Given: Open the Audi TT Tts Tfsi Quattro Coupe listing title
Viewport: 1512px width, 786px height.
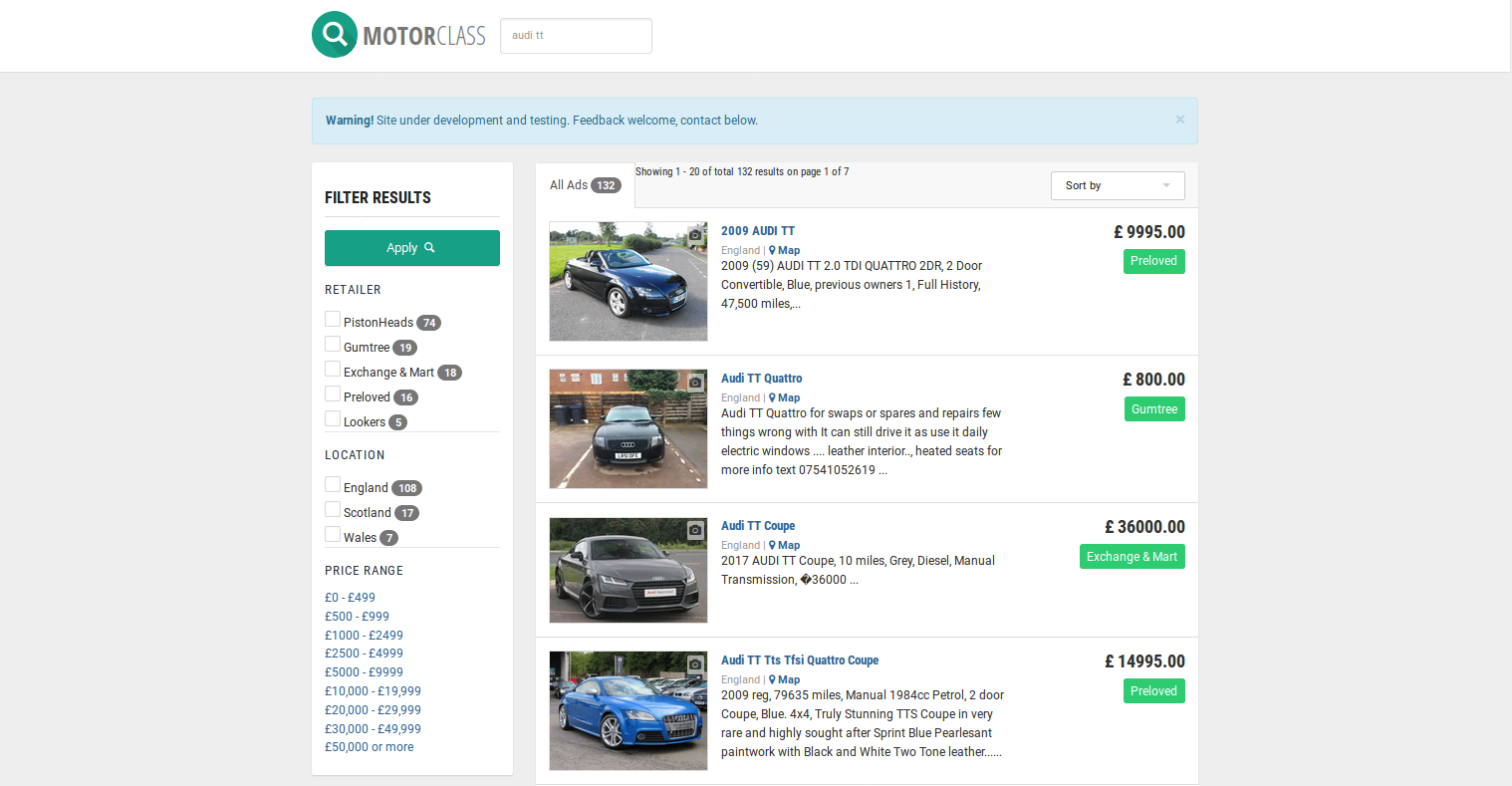Looking at the screenshot, I should pyautogui.click(x=799, y=660).
